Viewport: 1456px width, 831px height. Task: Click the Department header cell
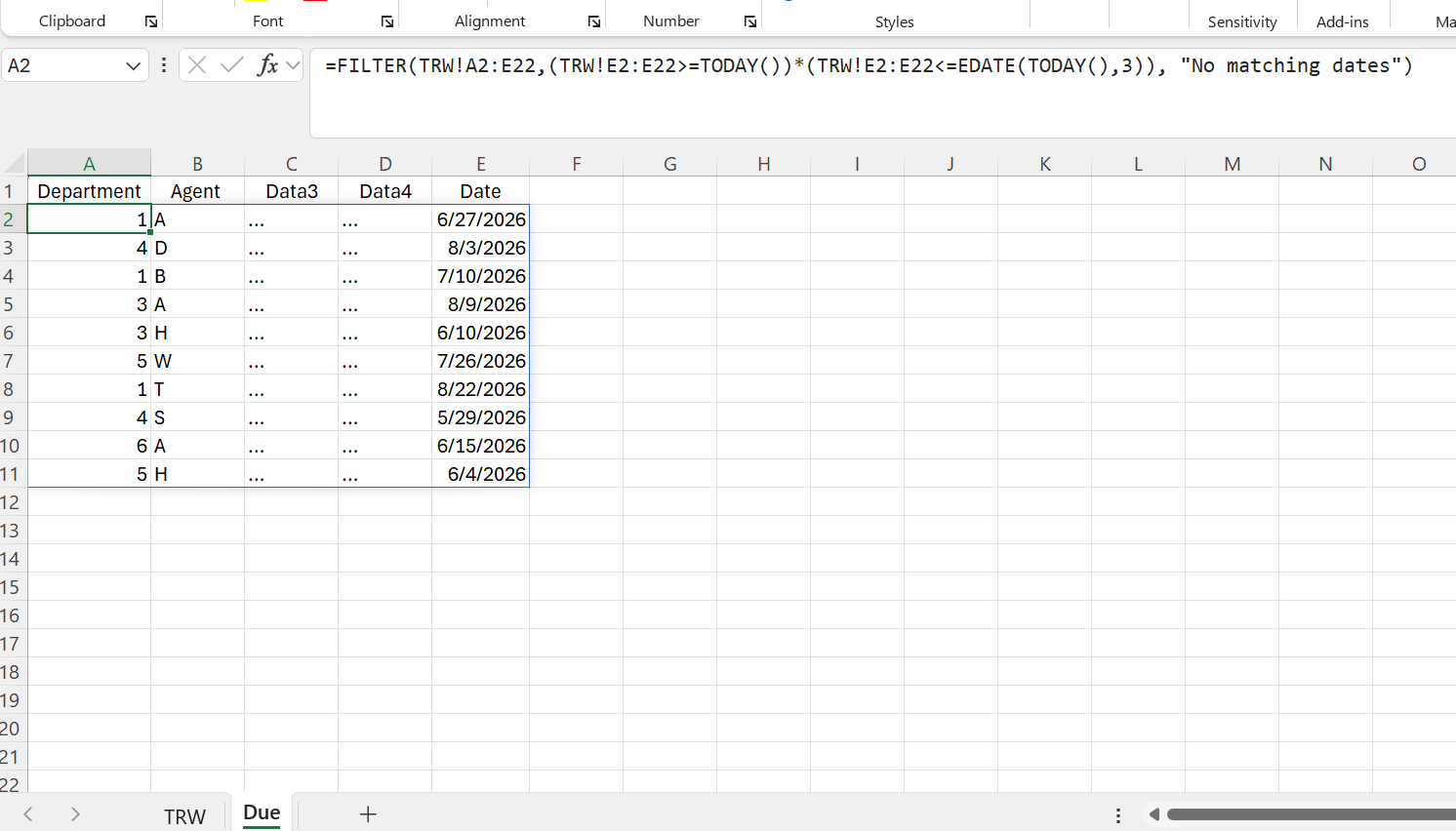click(x=89, y=191)
